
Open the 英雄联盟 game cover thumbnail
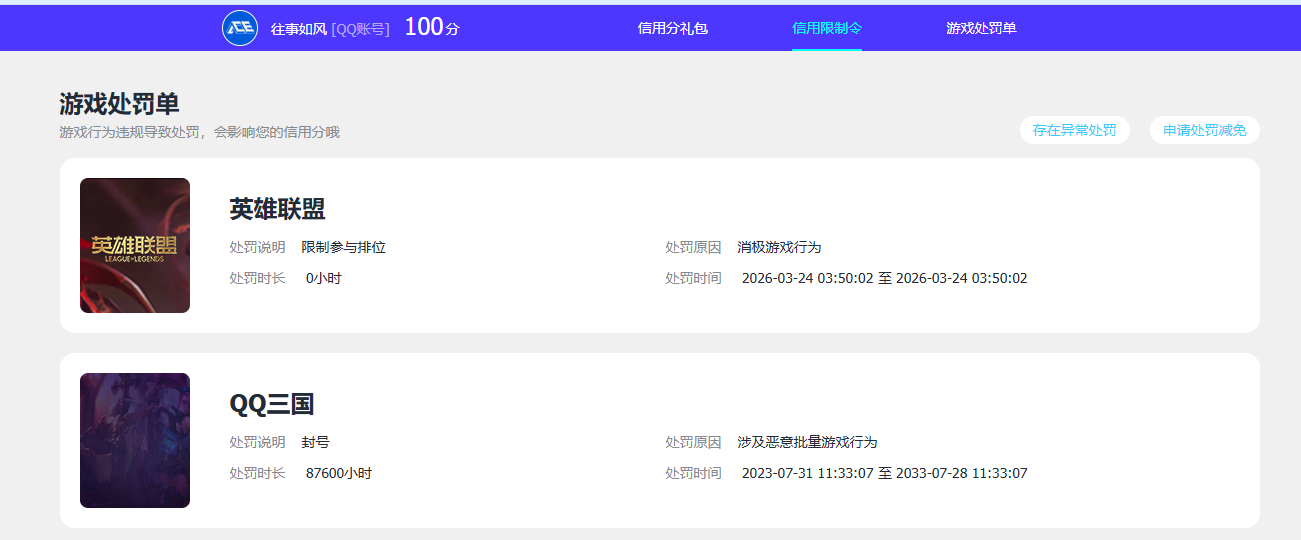click(x=135, y=245)
